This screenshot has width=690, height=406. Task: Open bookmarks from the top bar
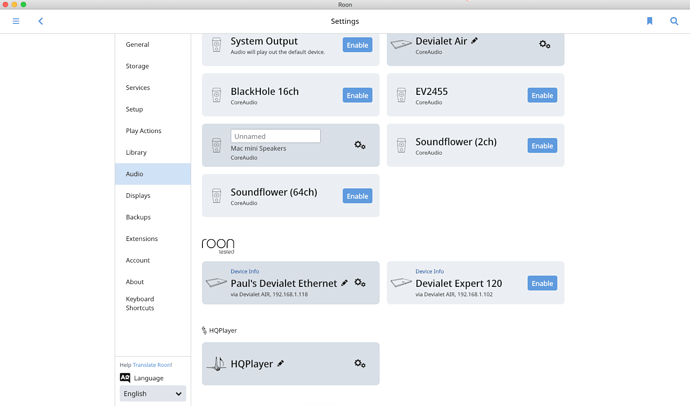(650, 21)
